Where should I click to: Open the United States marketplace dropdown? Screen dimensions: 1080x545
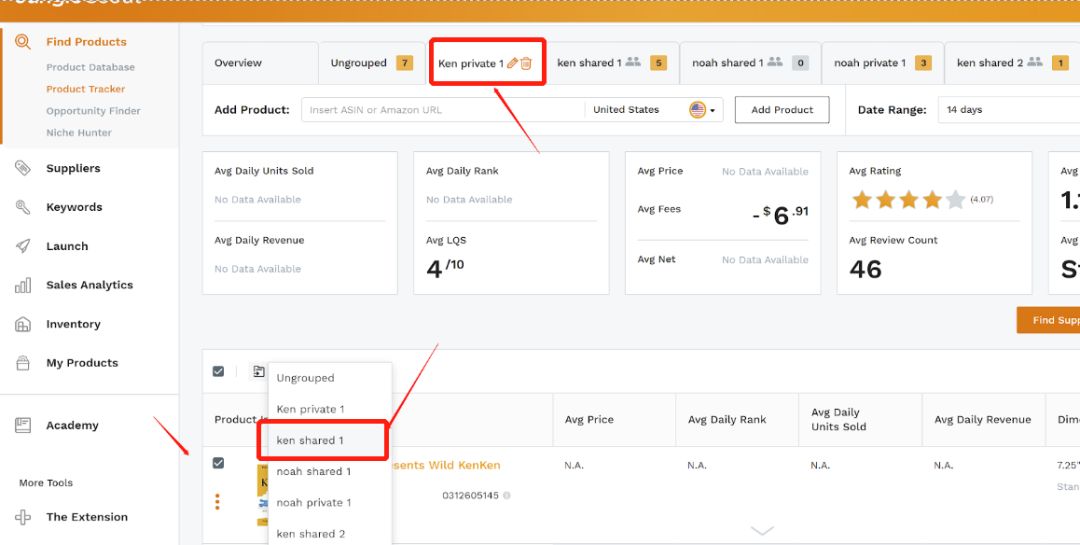654,110
